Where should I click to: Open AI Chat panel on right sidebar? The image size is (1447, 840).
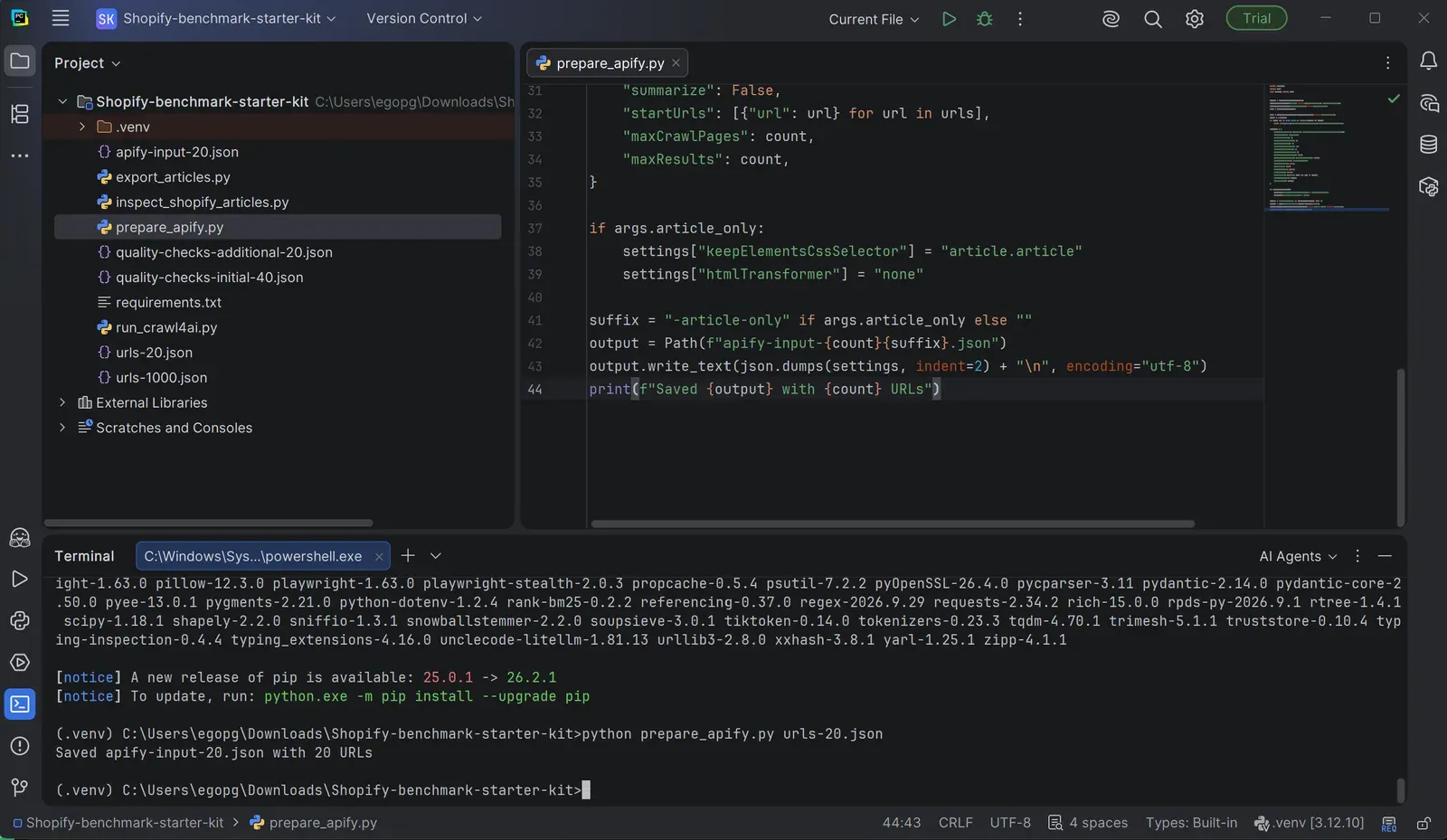(1429, 102)
